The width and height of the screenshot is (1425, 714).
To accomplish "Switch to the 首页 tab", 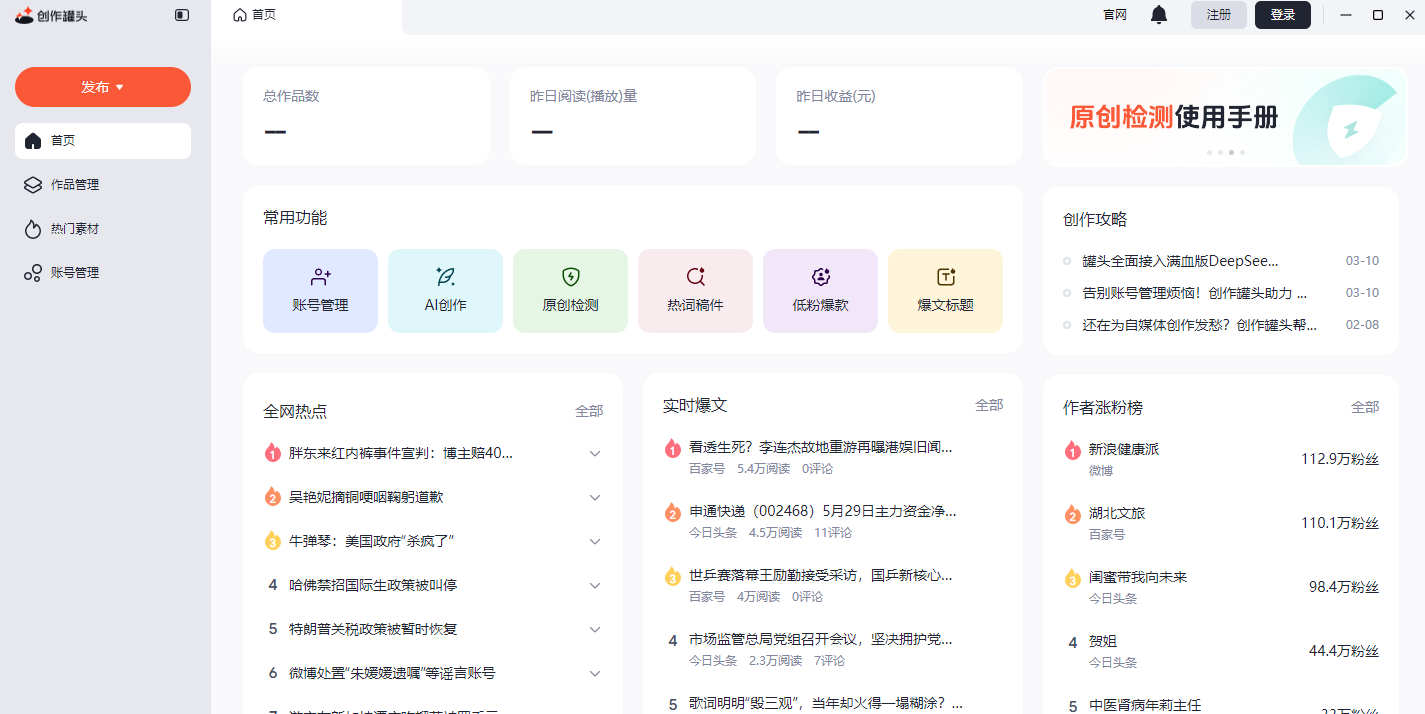I will click(254, 15).
